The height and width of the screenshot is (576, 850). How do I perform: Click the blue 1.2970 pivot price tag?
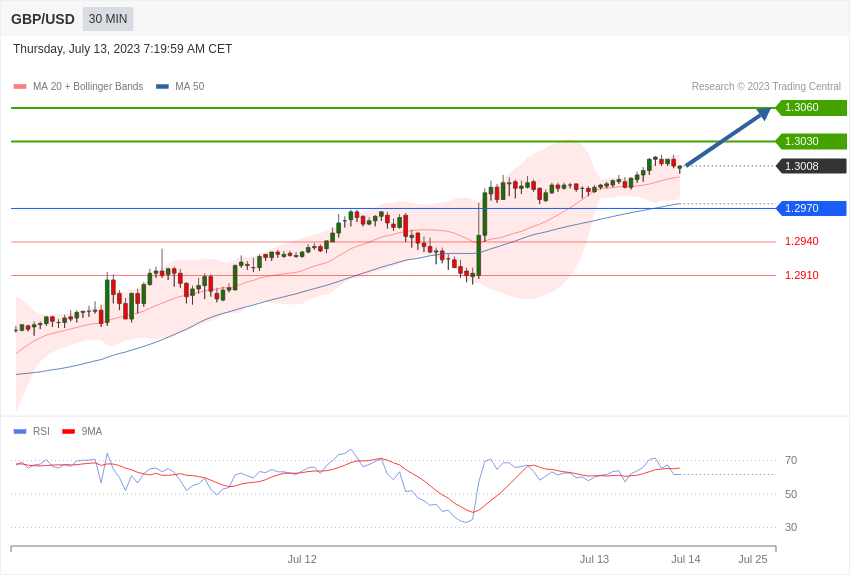coord(811,208)
